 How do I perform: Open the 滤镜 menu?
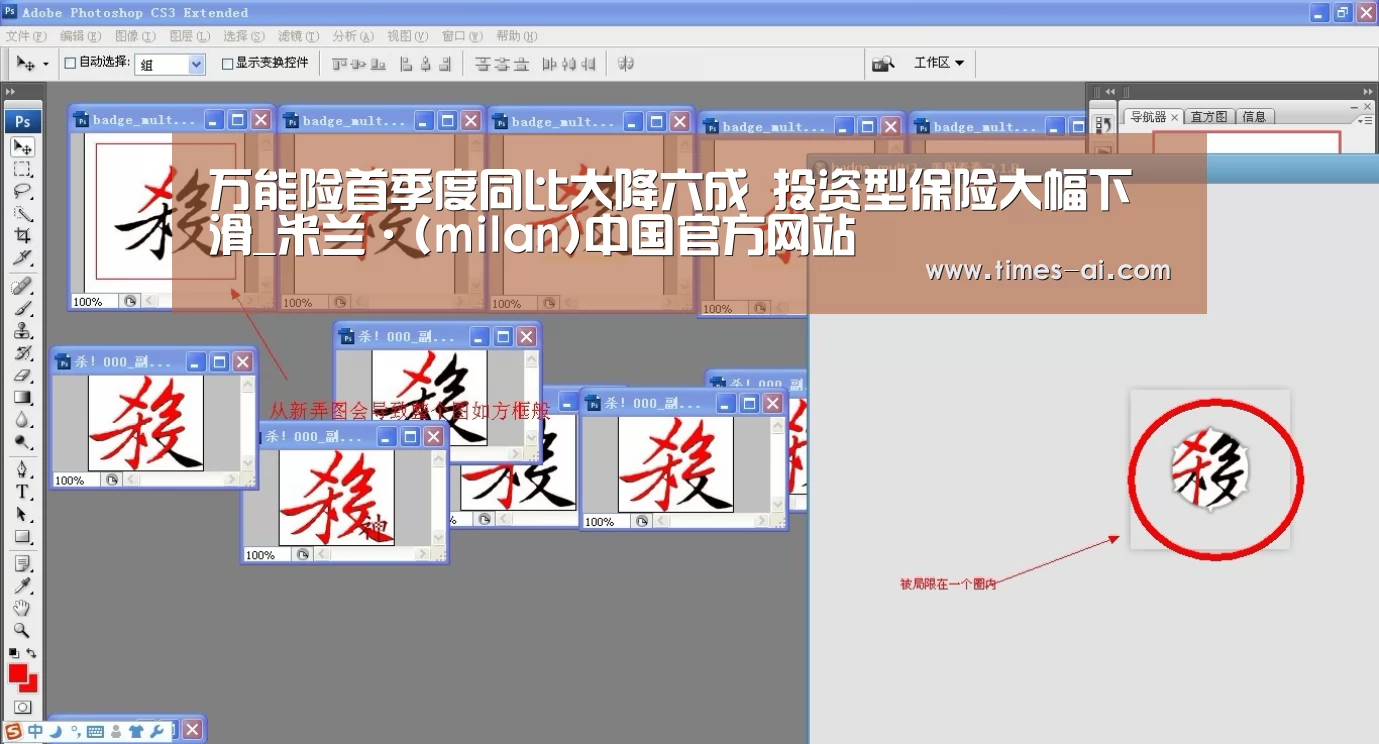298,36
